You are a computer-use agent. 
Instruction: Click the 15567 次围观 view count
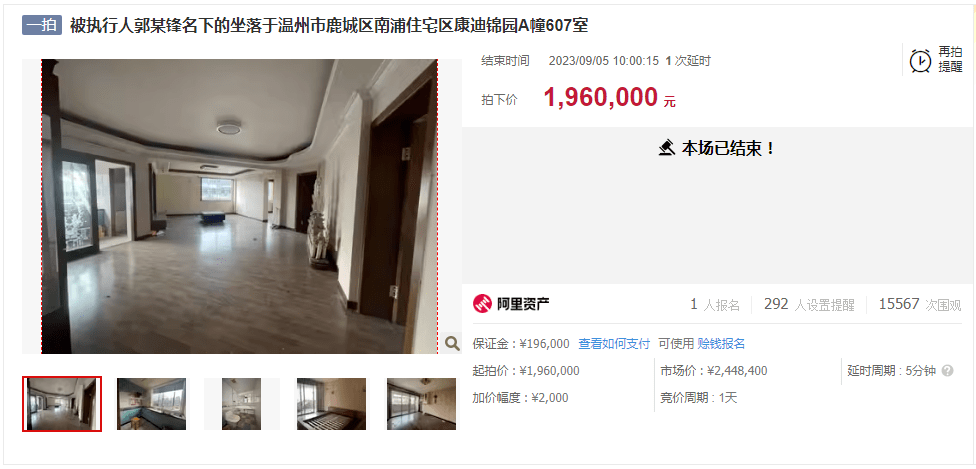point(920,305)
